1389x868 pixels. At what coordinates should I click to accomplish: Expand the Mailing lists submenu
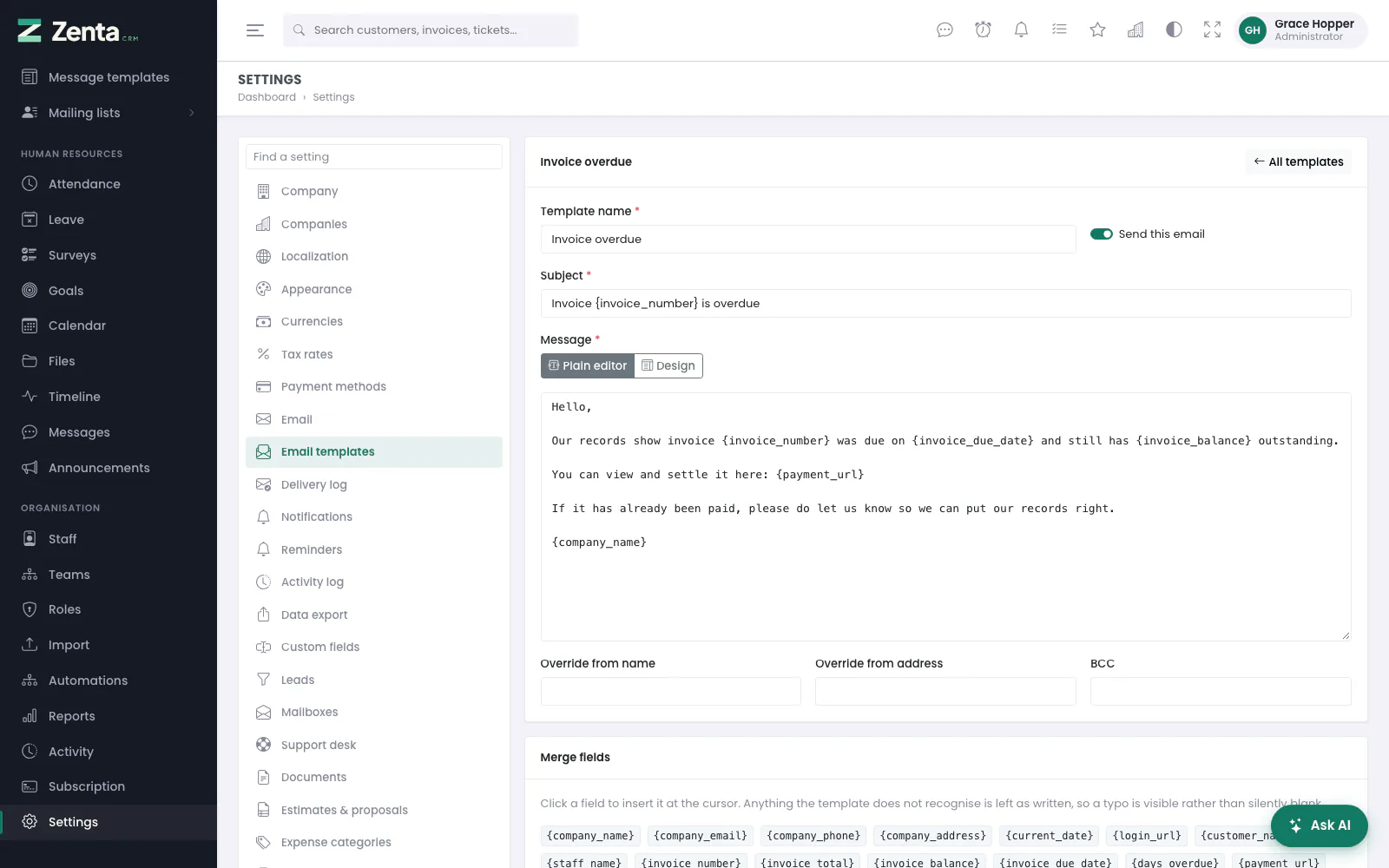(109, 113)
